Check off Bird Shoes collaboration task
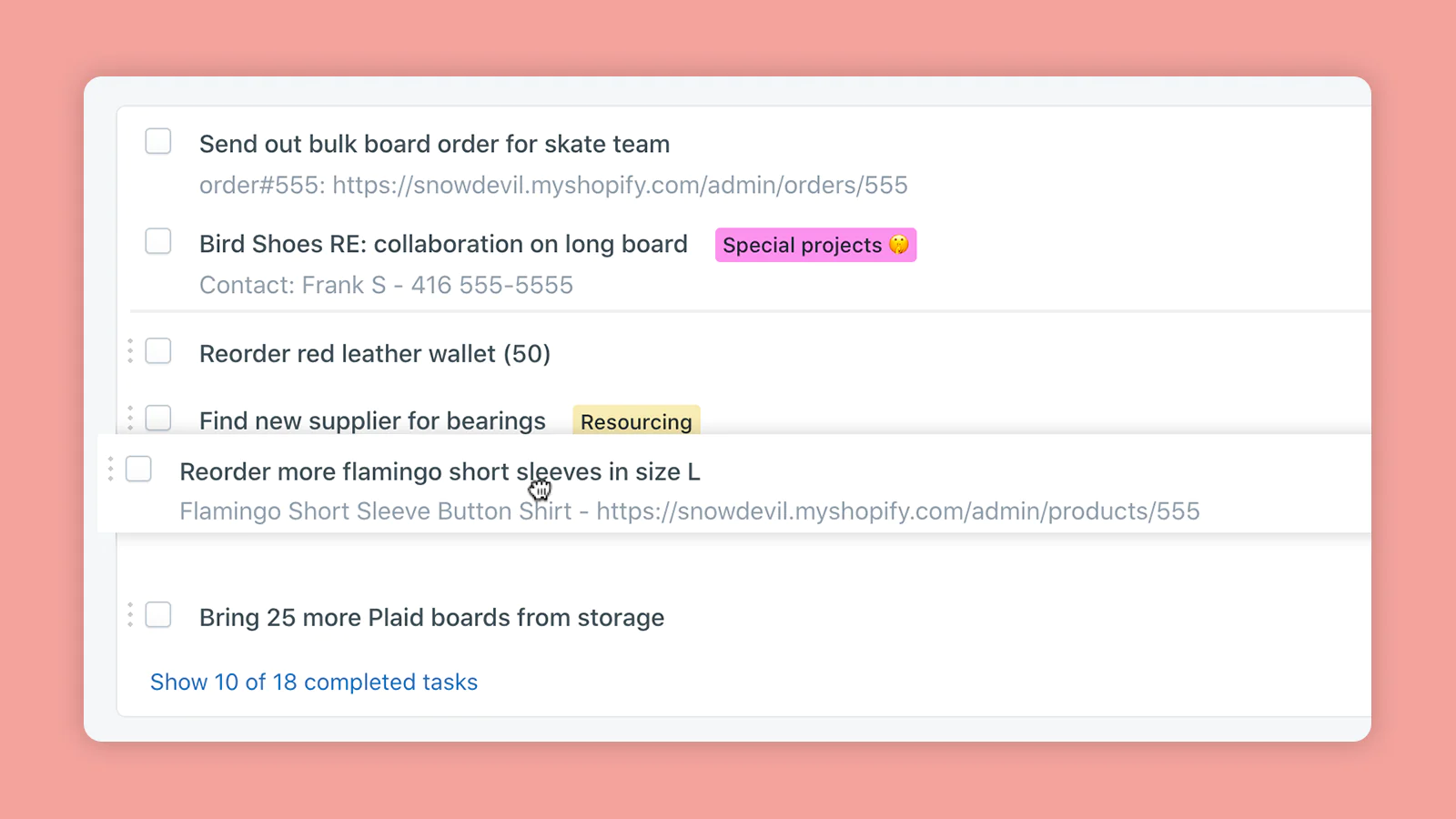 coord(158,242)
